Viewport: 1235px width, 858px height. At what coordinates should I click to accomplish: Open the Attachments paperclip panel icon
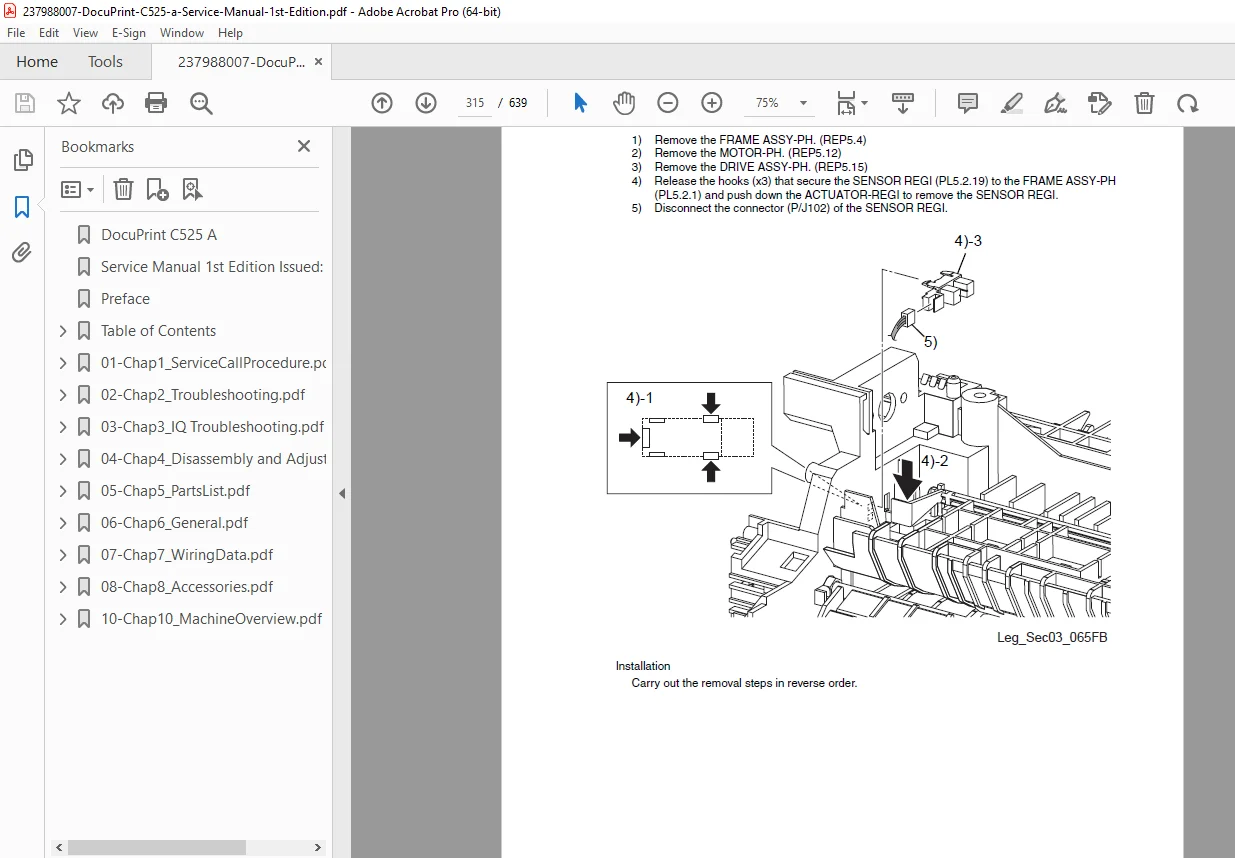(x=22, y=253)
